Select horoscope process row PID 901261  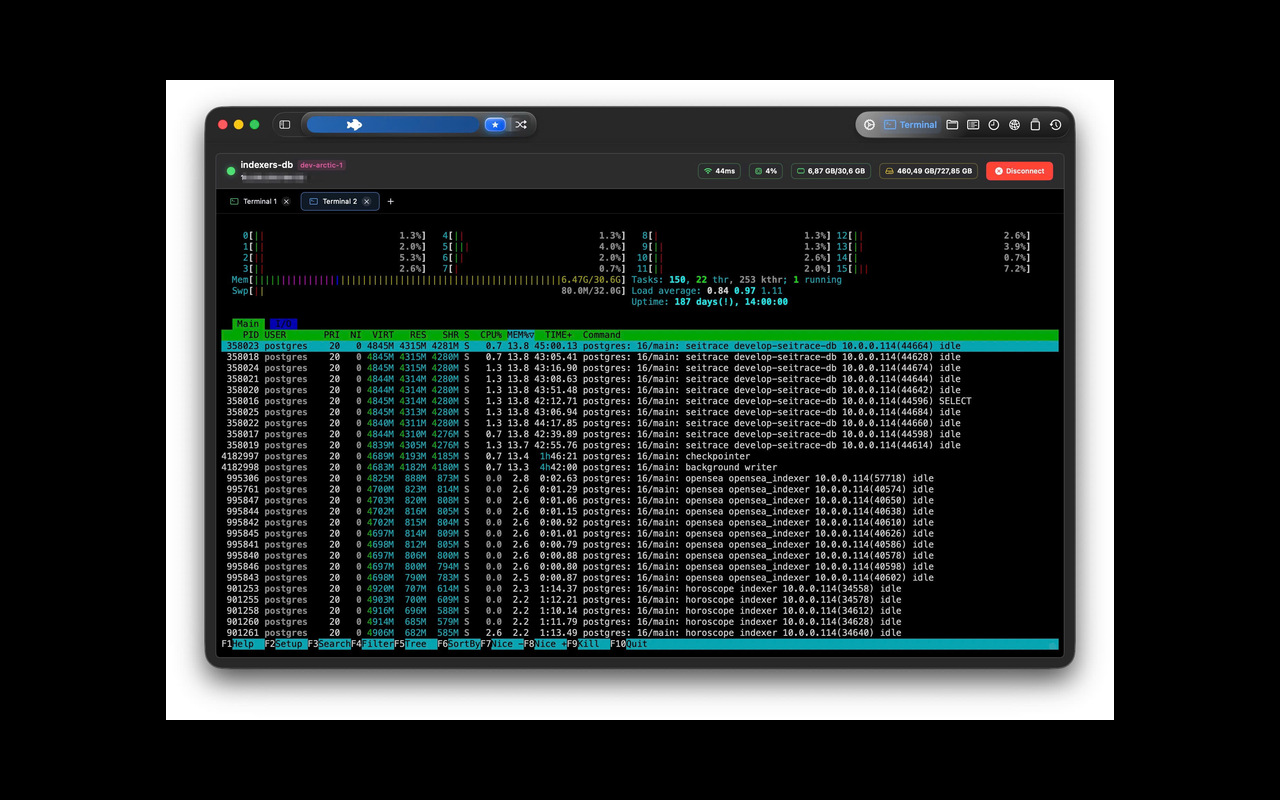[x=640, y=633]
